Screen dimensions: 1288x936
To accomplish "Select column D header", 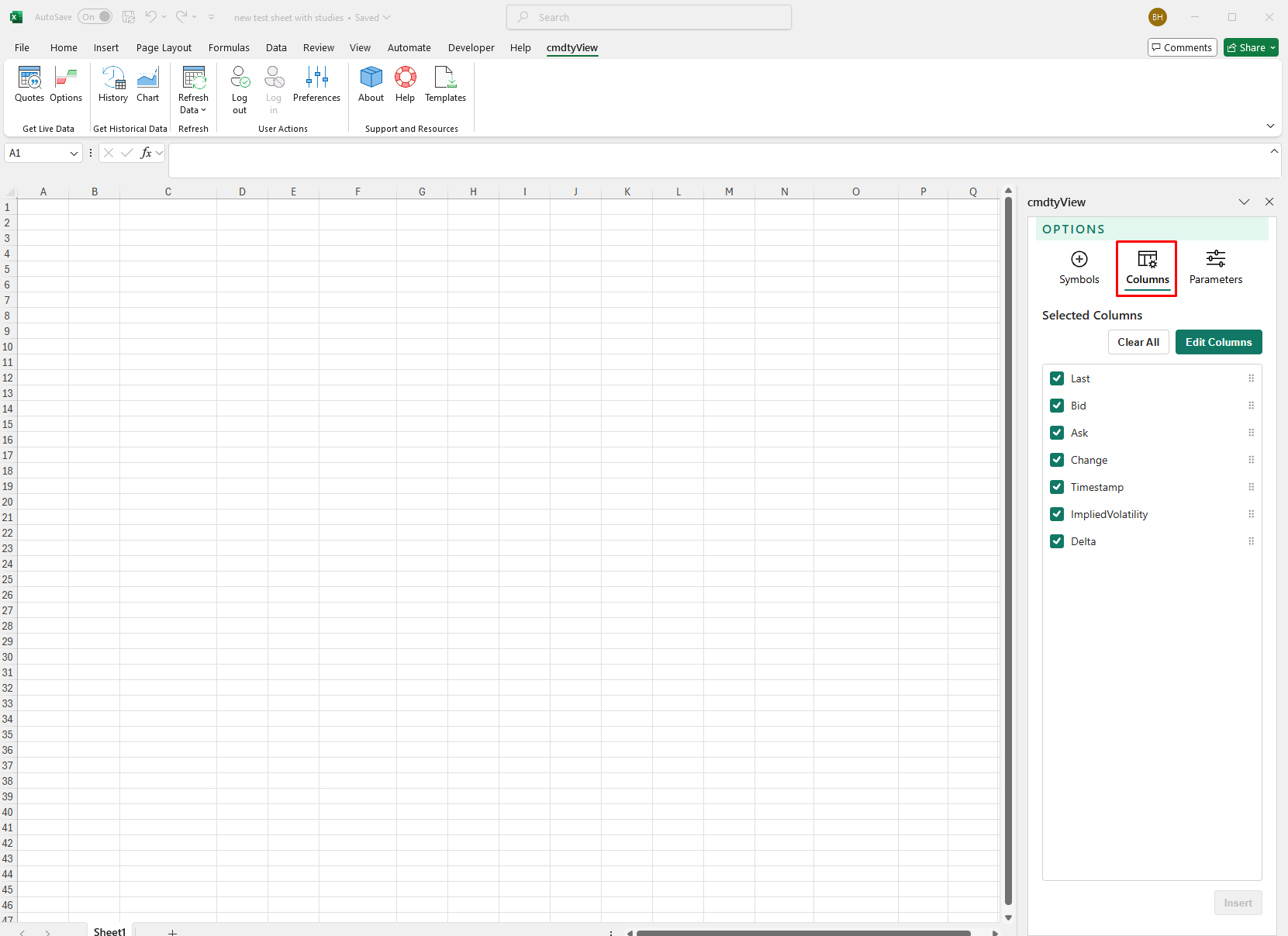I will 242,192.
